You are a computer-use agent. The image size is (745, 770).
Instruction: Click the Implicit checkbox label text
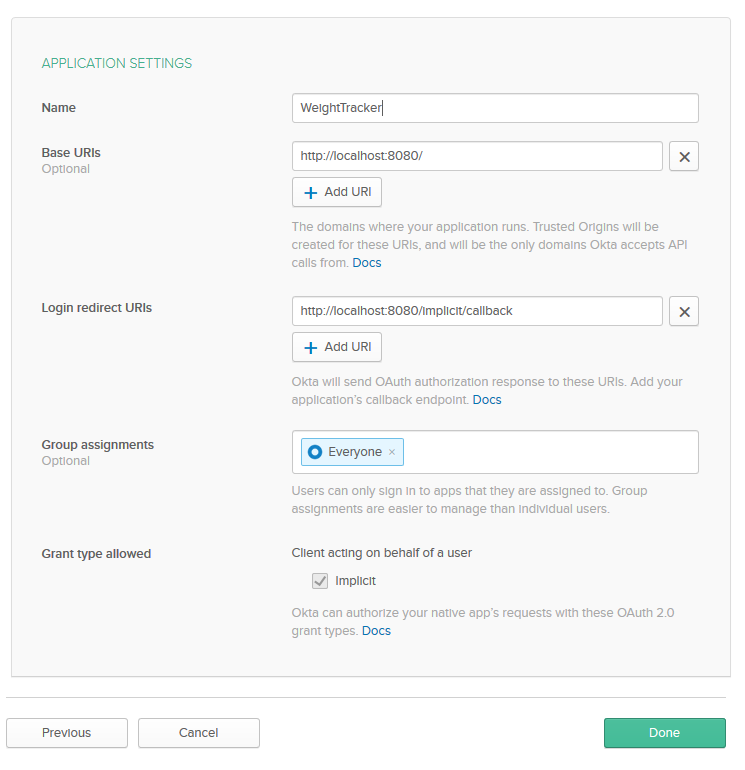355,581
